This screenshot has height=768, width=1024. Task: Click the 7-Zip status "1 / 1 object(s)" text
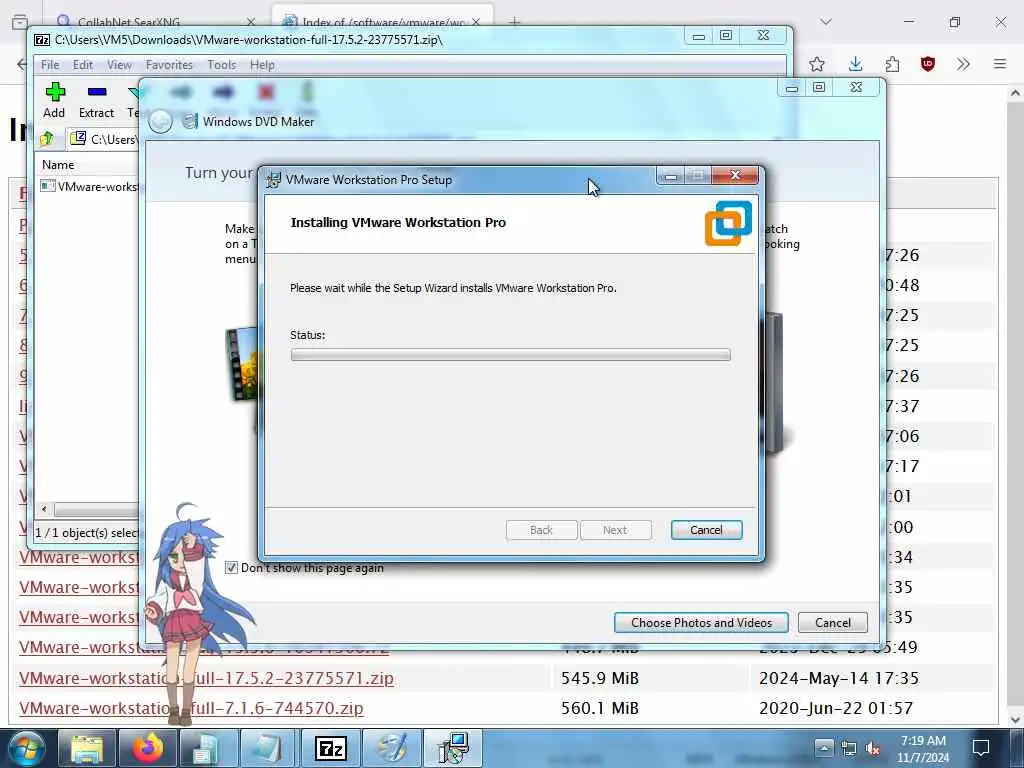(x=87, y=533)
